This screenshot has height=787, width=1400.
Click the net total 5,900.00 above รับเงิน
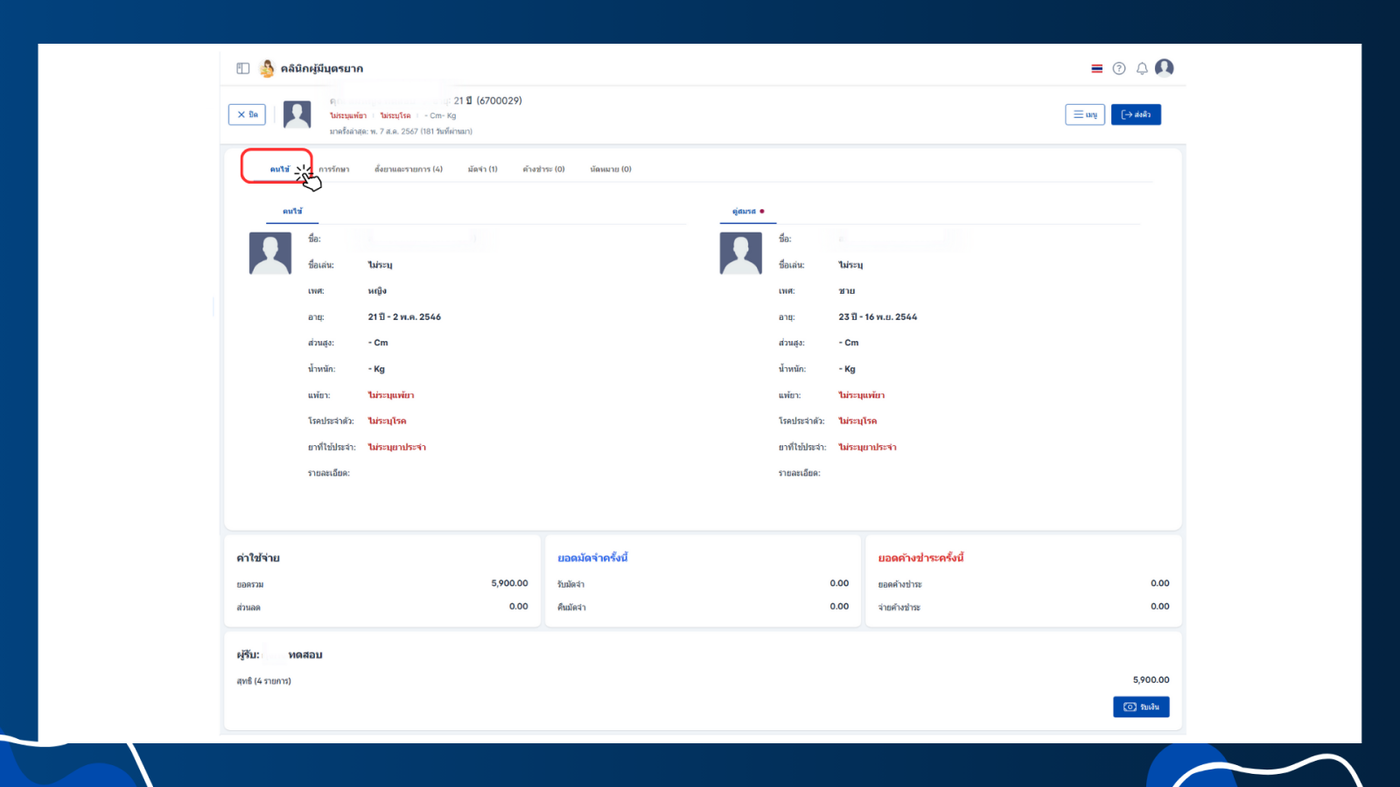pos(1151,680)
